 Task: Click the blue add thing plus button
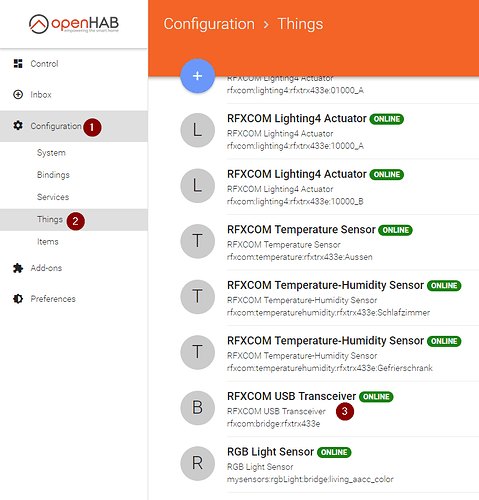point(197,76)
